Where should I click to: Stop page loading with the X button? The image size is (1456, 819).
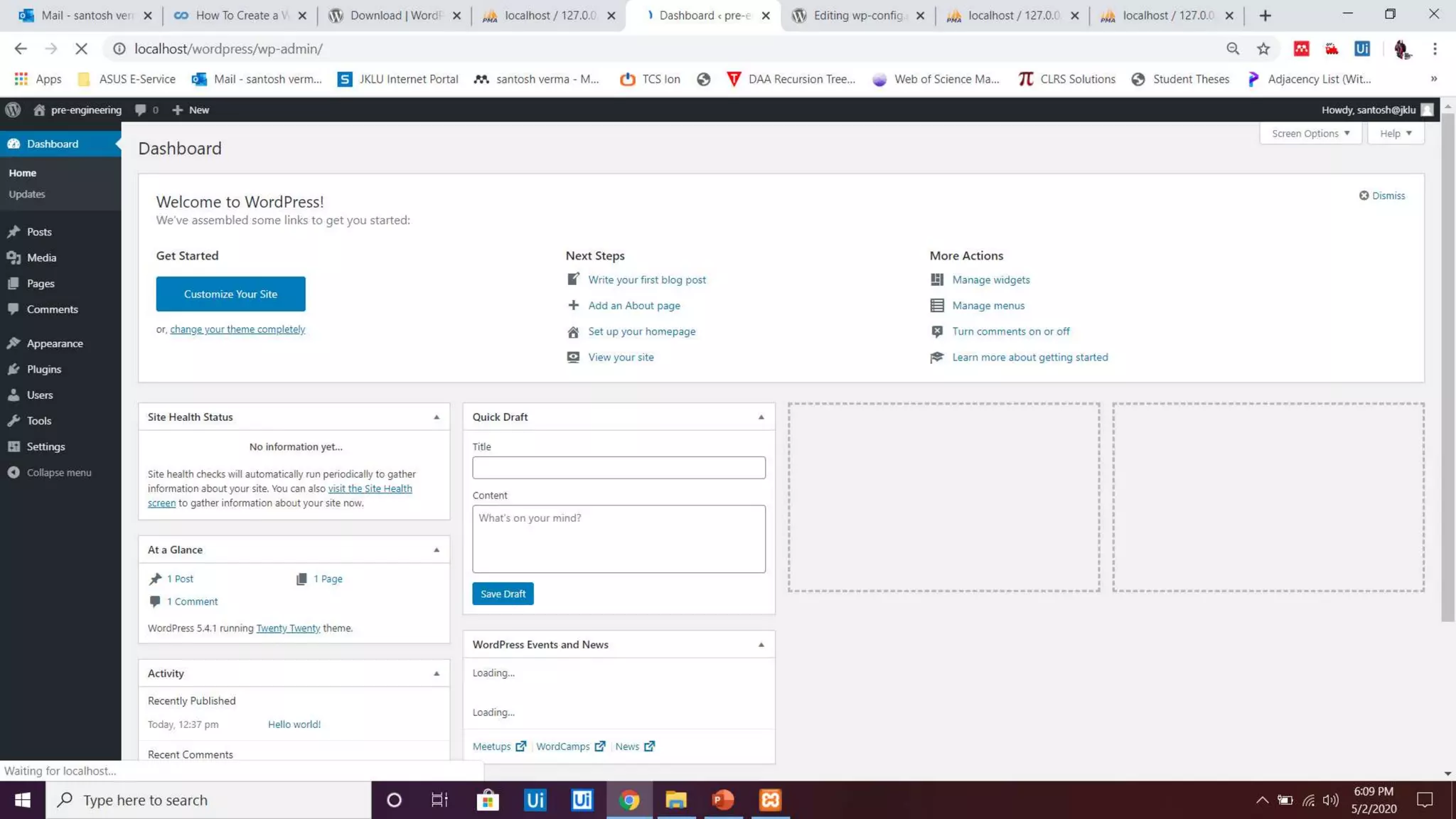(x=81, y=48)
